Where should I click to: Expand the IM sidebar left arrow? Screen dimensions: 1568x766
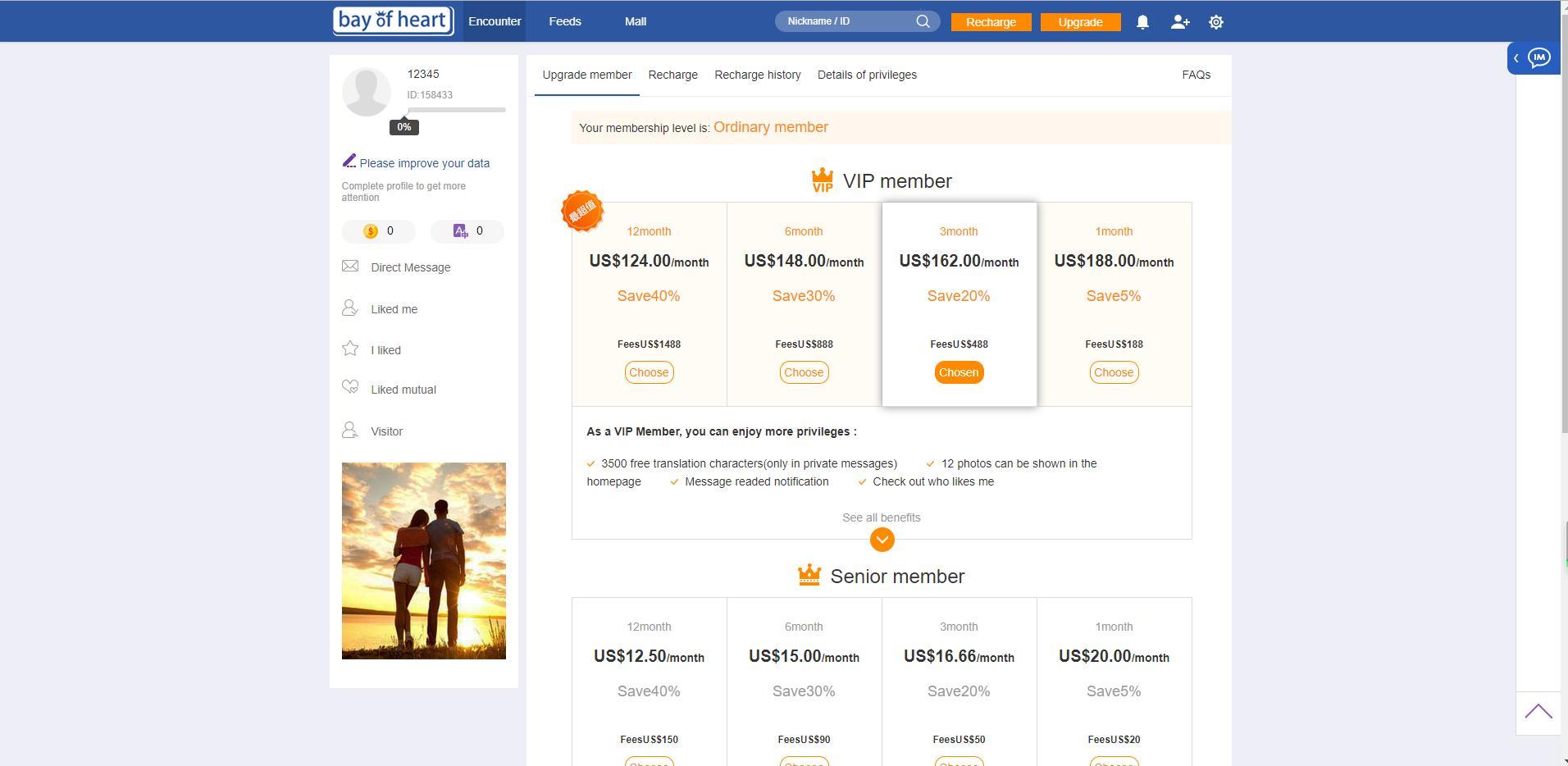coord(1516,57)
